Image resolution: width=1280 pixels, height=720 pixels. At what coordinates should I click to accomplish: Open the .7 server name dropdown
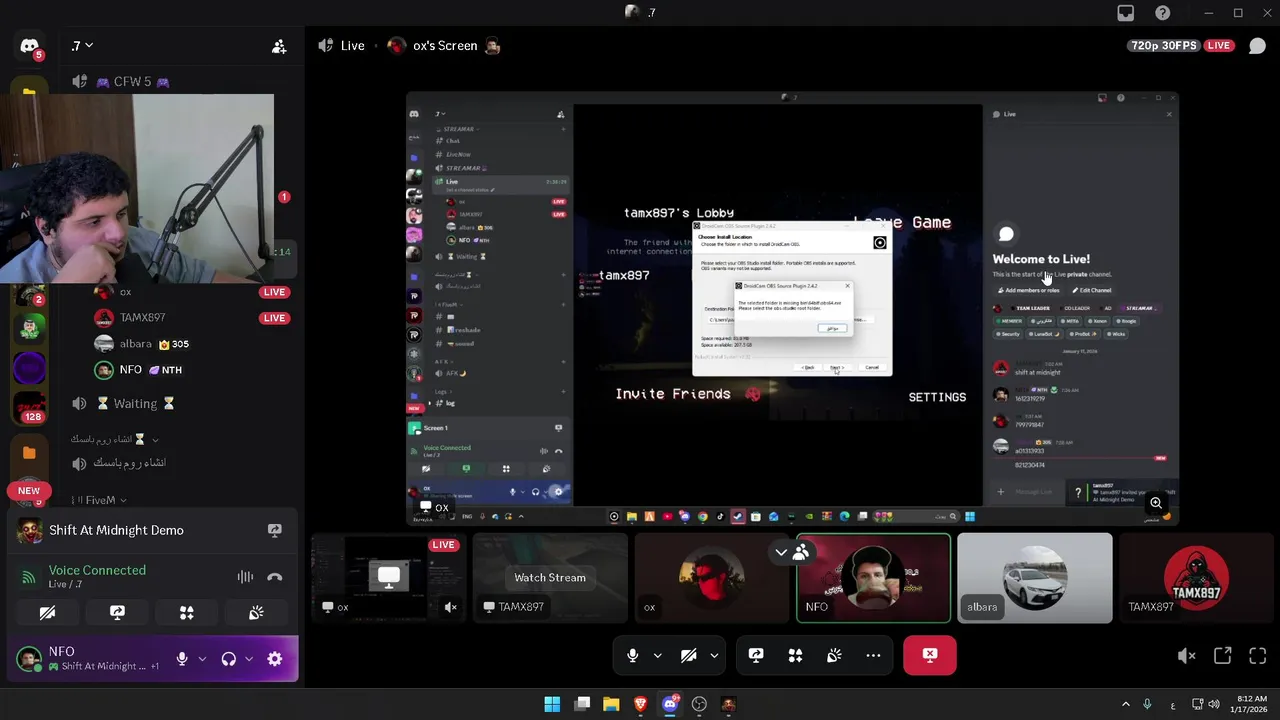82,46
